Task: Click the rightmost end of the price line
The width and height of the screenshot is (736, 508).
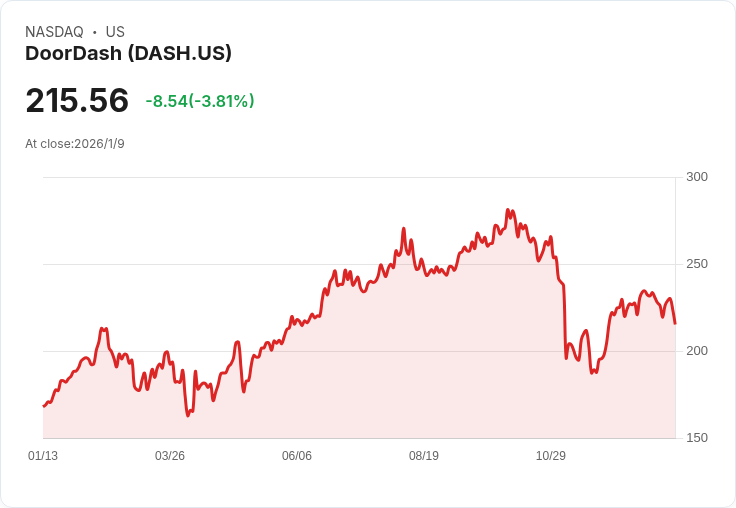Action: [675, 323]
